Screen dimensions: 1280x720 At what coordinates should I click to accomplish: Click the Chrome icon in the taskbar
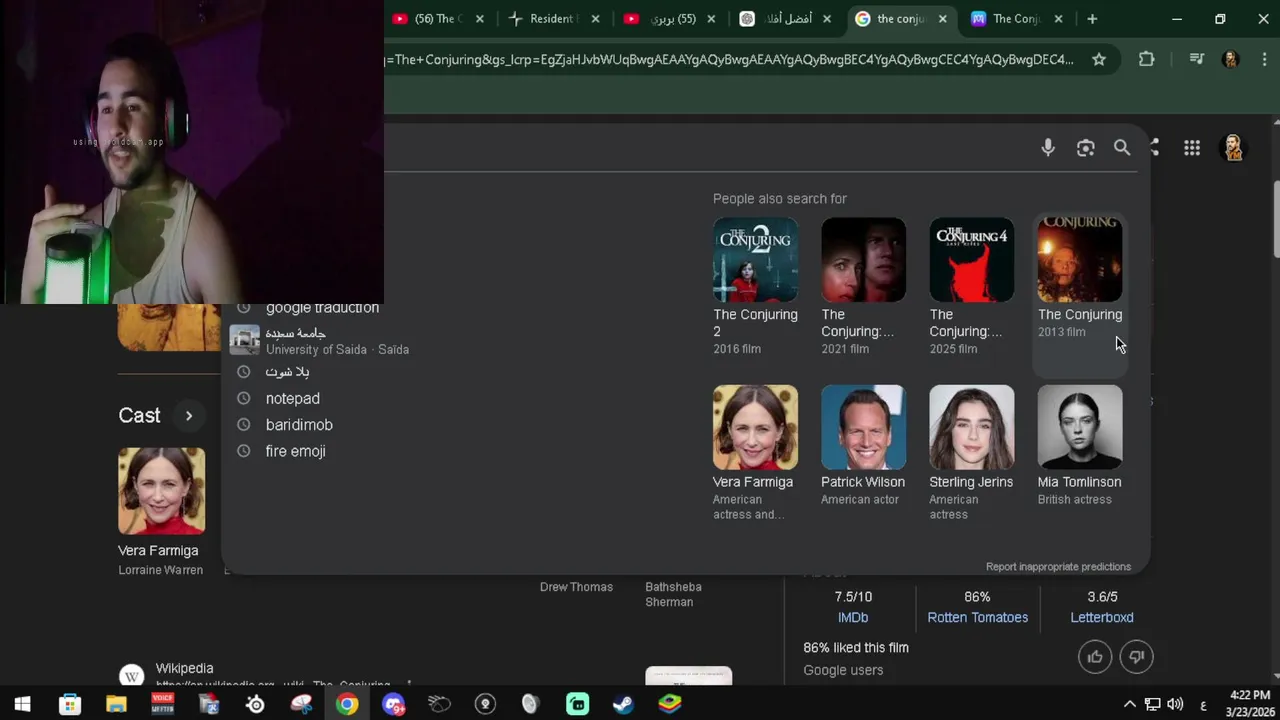click(x=347, y=704)
